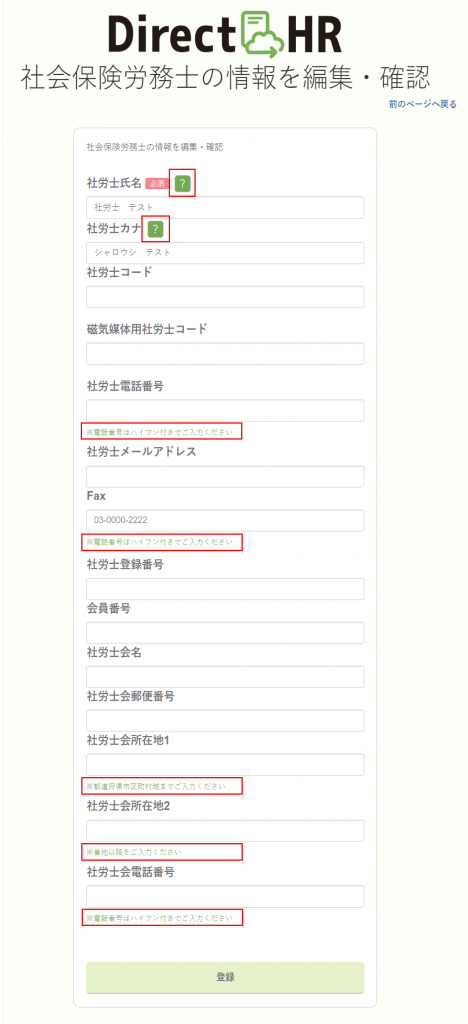
Task: Focus the 社労士会名 field
Action: [225, 677]
